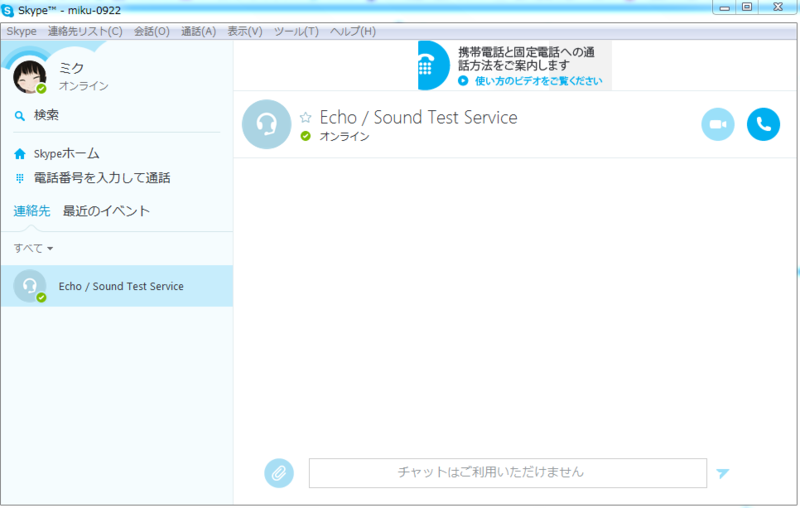Open the 連絡先リスト(C) menu
Viewport: 800px width, 508px height.
coord(85,31)
